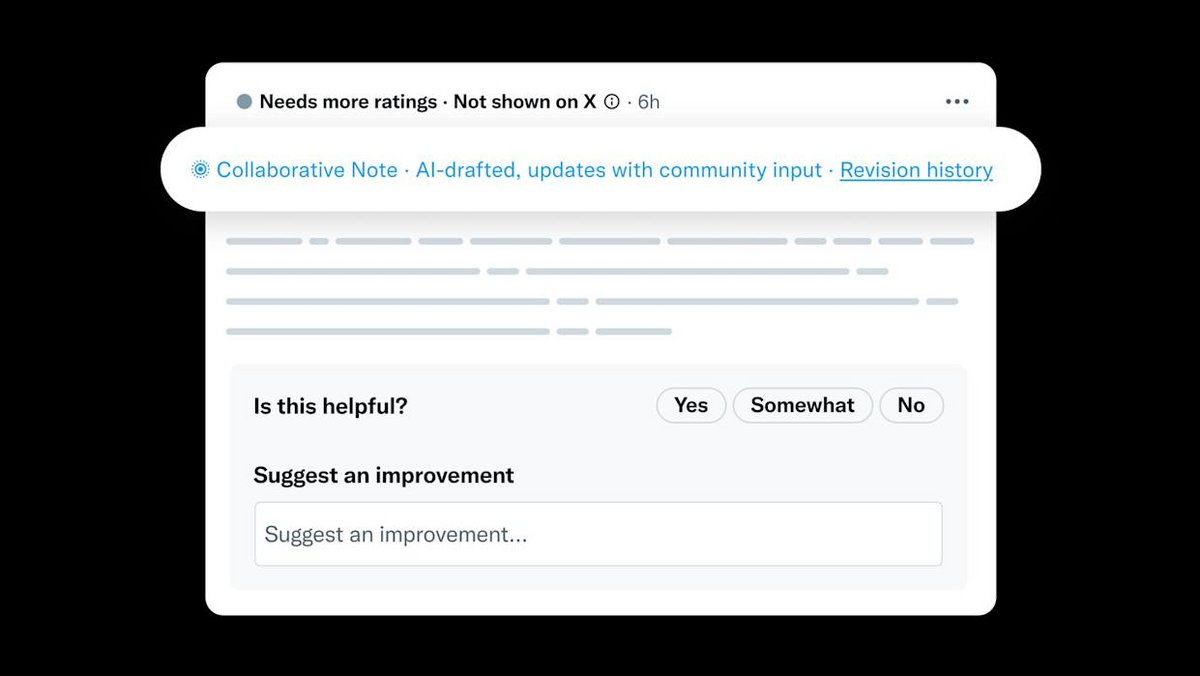Rate the note helpful with "Yes"
Viewport: 1200px width, 676px height.
click(x=691, y=405)
